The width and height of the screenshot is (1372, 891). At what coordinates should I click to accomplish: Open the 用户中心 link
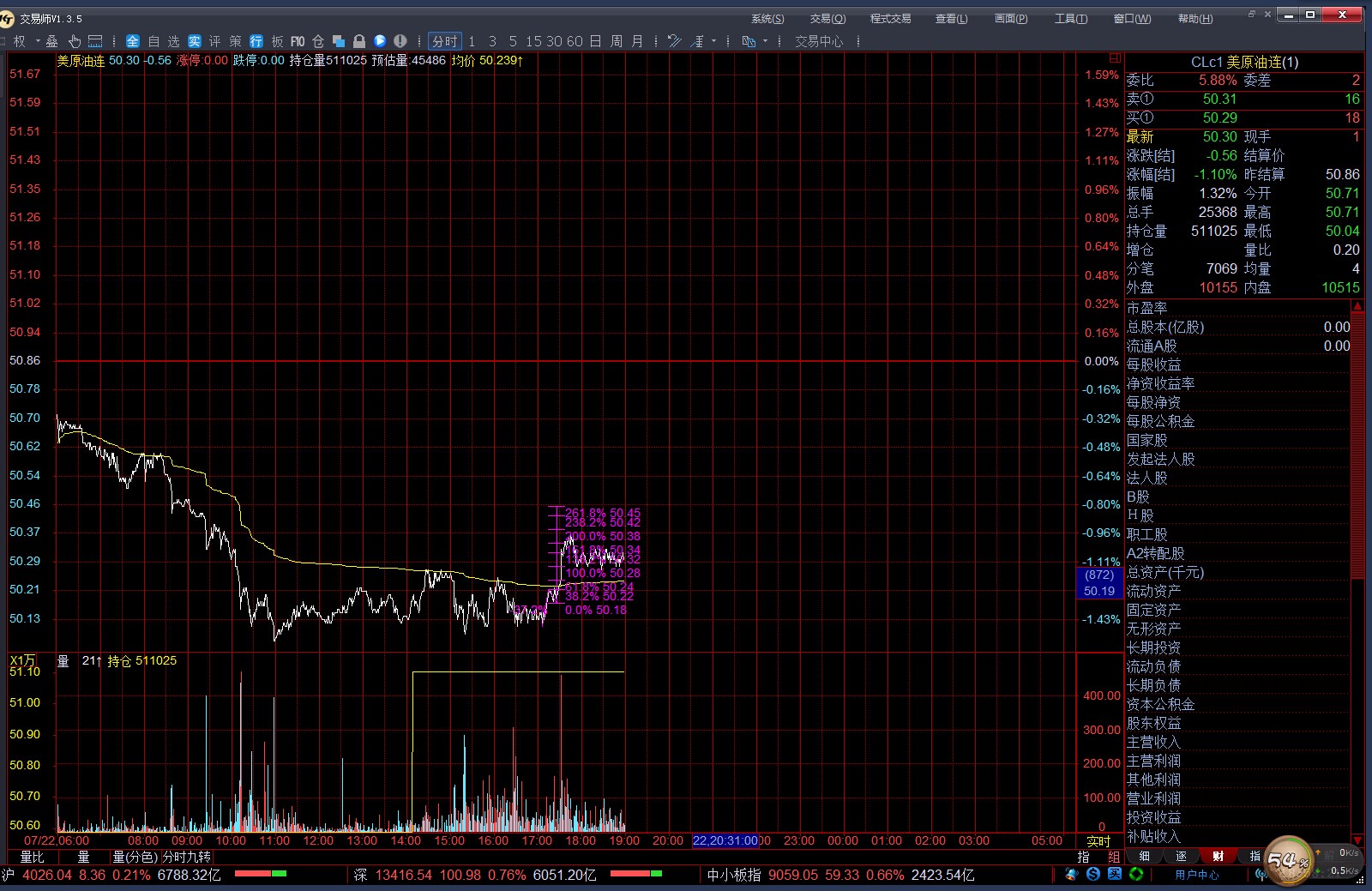[x=1196, y=875]
